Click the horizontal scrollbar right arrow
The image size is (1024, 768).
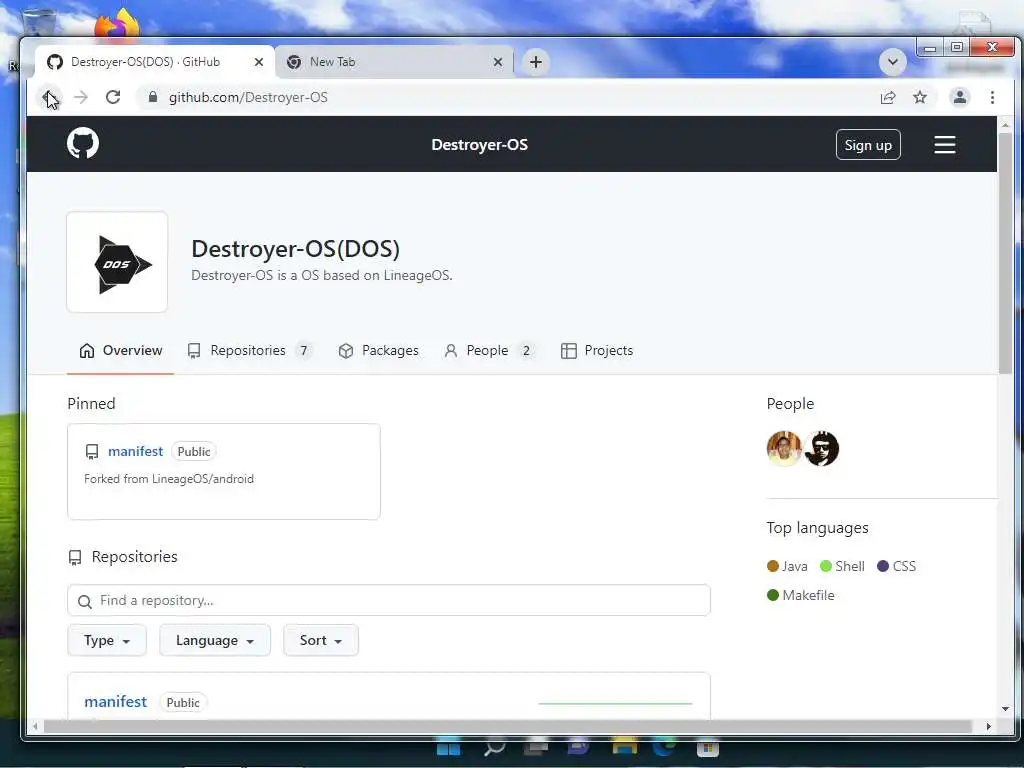[x=989, y=726]
